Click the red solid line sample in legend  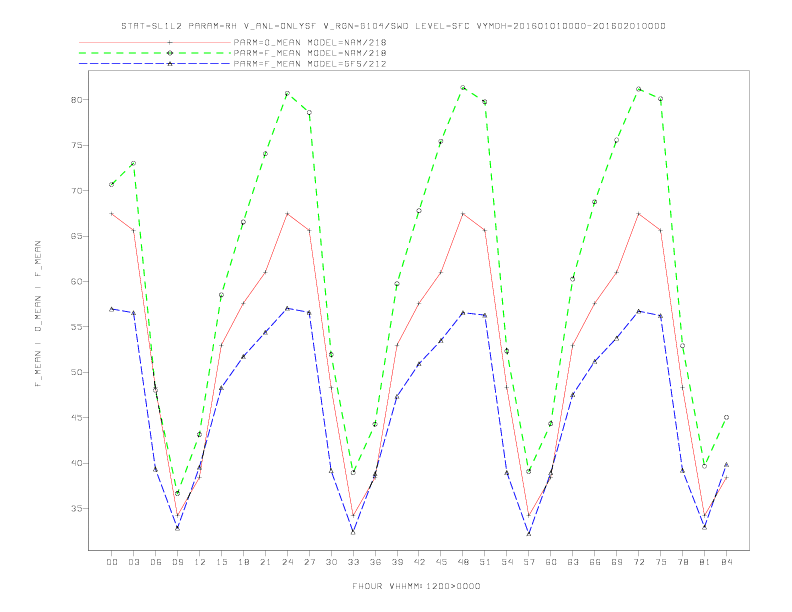pyautogui.click(x=155, y=42)
